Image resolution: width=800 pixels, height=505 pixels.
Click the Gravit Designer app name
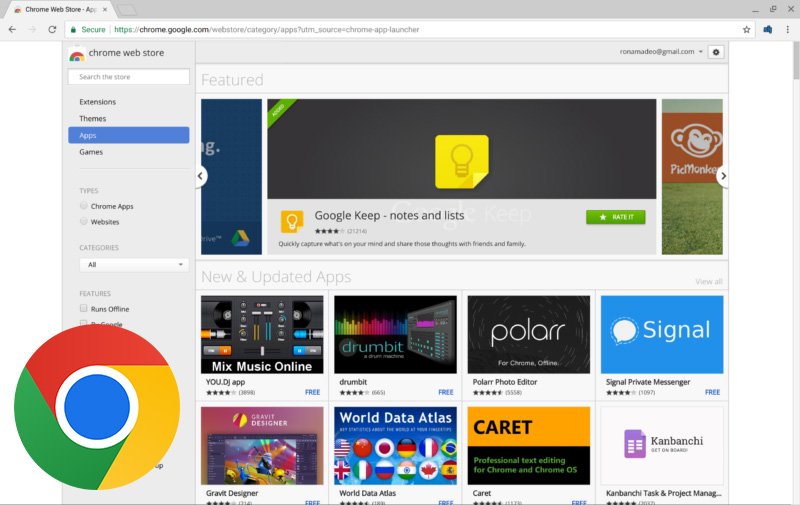coord(232,493)
